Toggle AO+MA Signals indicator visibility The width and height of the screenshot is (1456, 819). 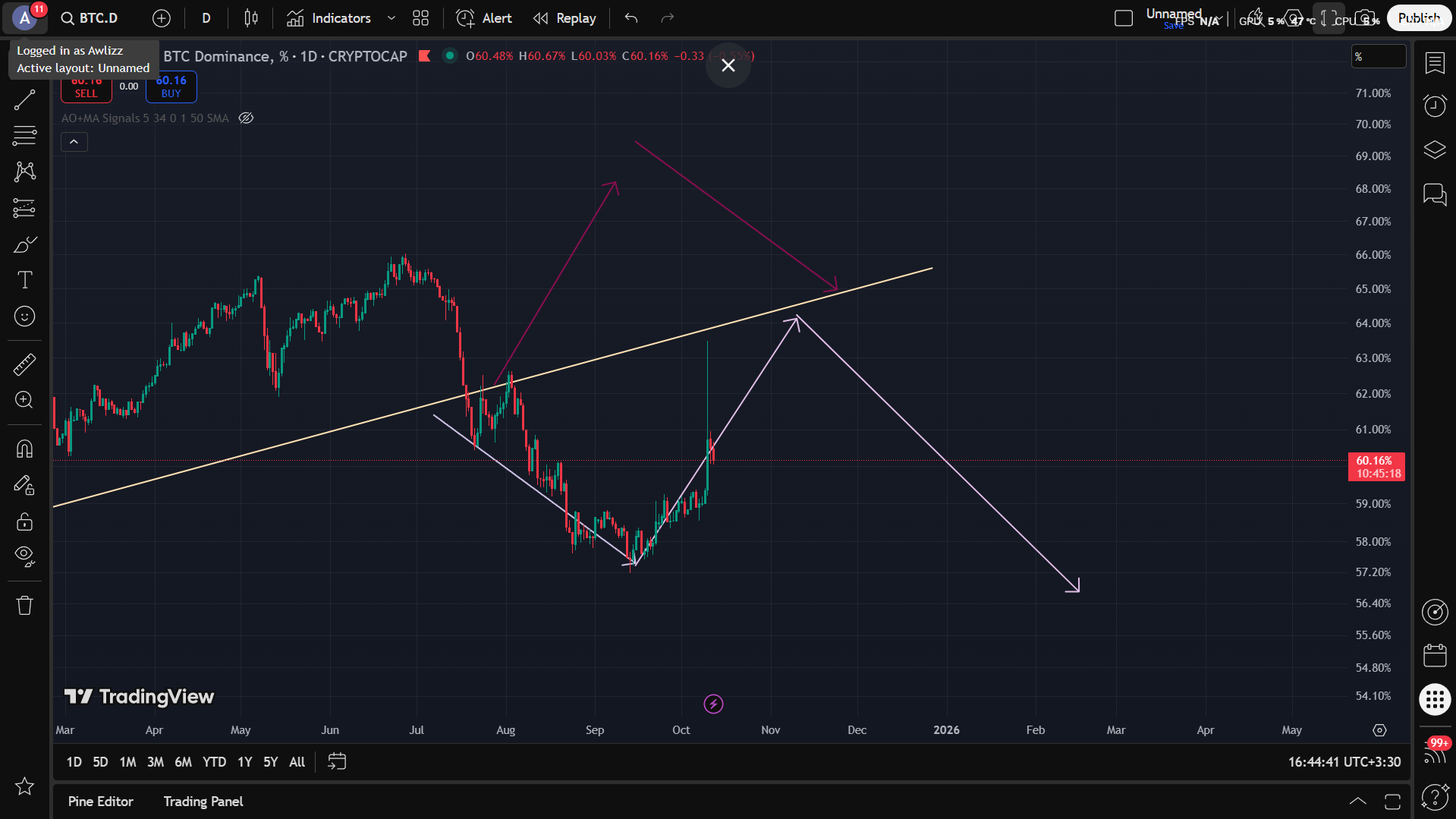click(x=246, y=118)
